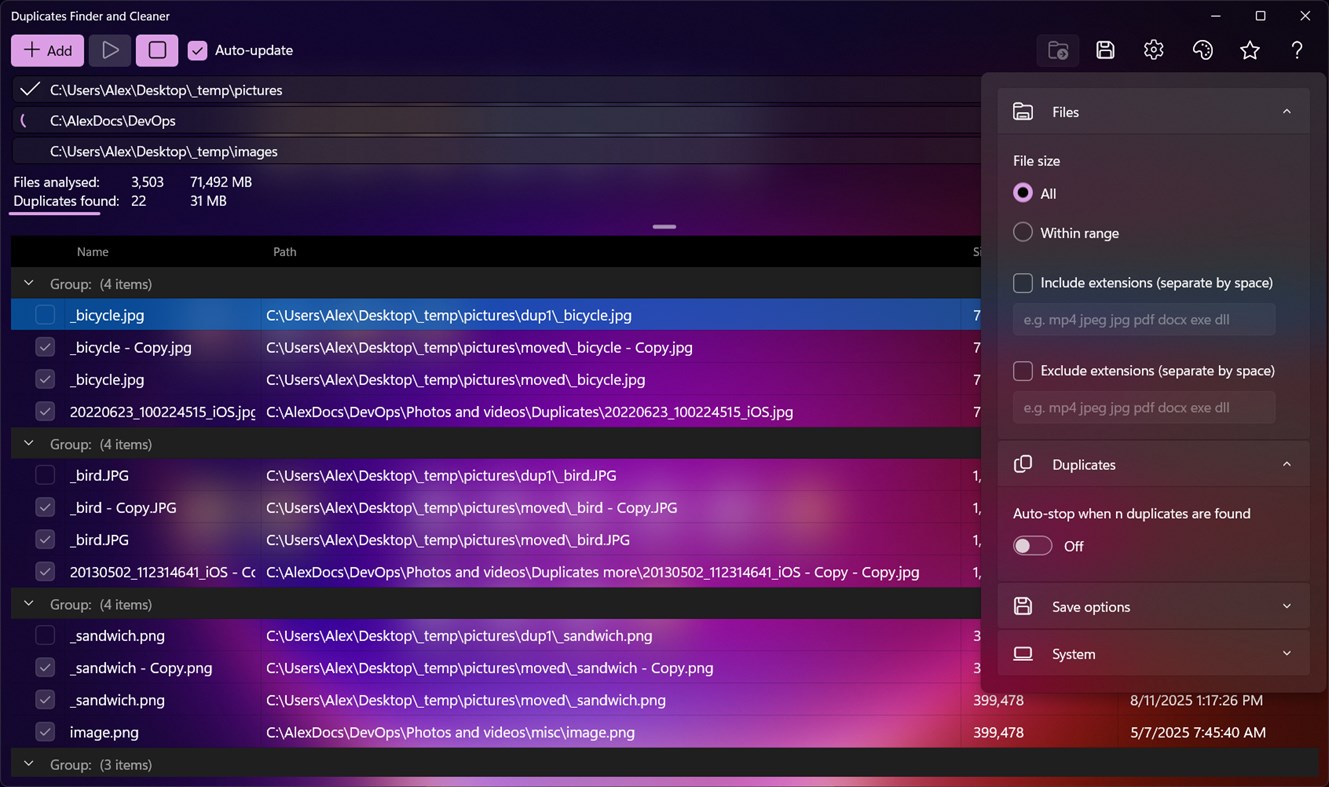Collapse the first duplicates group of 4 items
Screen dimensions: 1329x787
27,283
